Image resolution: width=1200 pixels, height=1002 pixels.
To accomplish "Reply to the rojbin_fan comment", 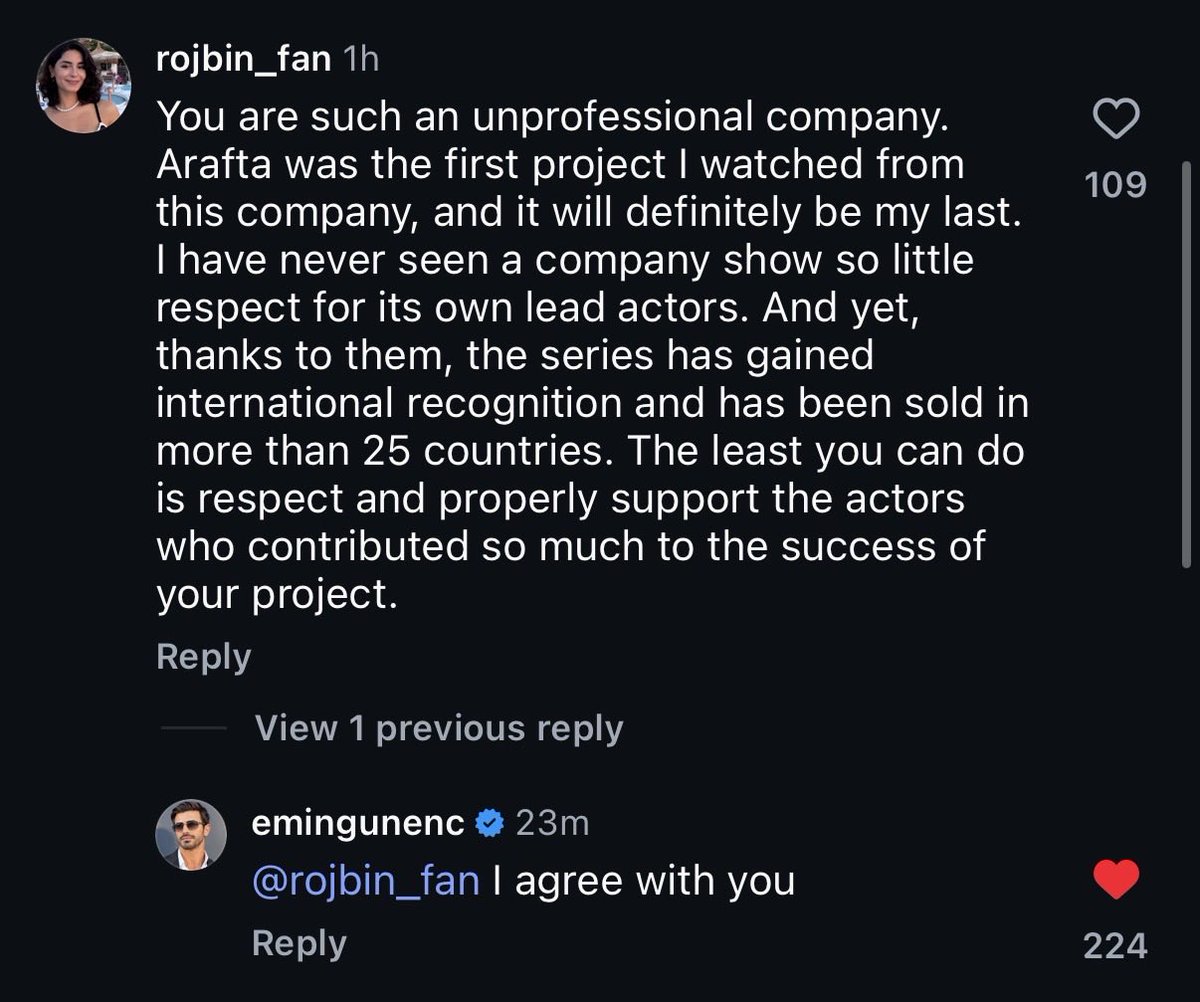I will pyautogui.click(x=204, y=657).
